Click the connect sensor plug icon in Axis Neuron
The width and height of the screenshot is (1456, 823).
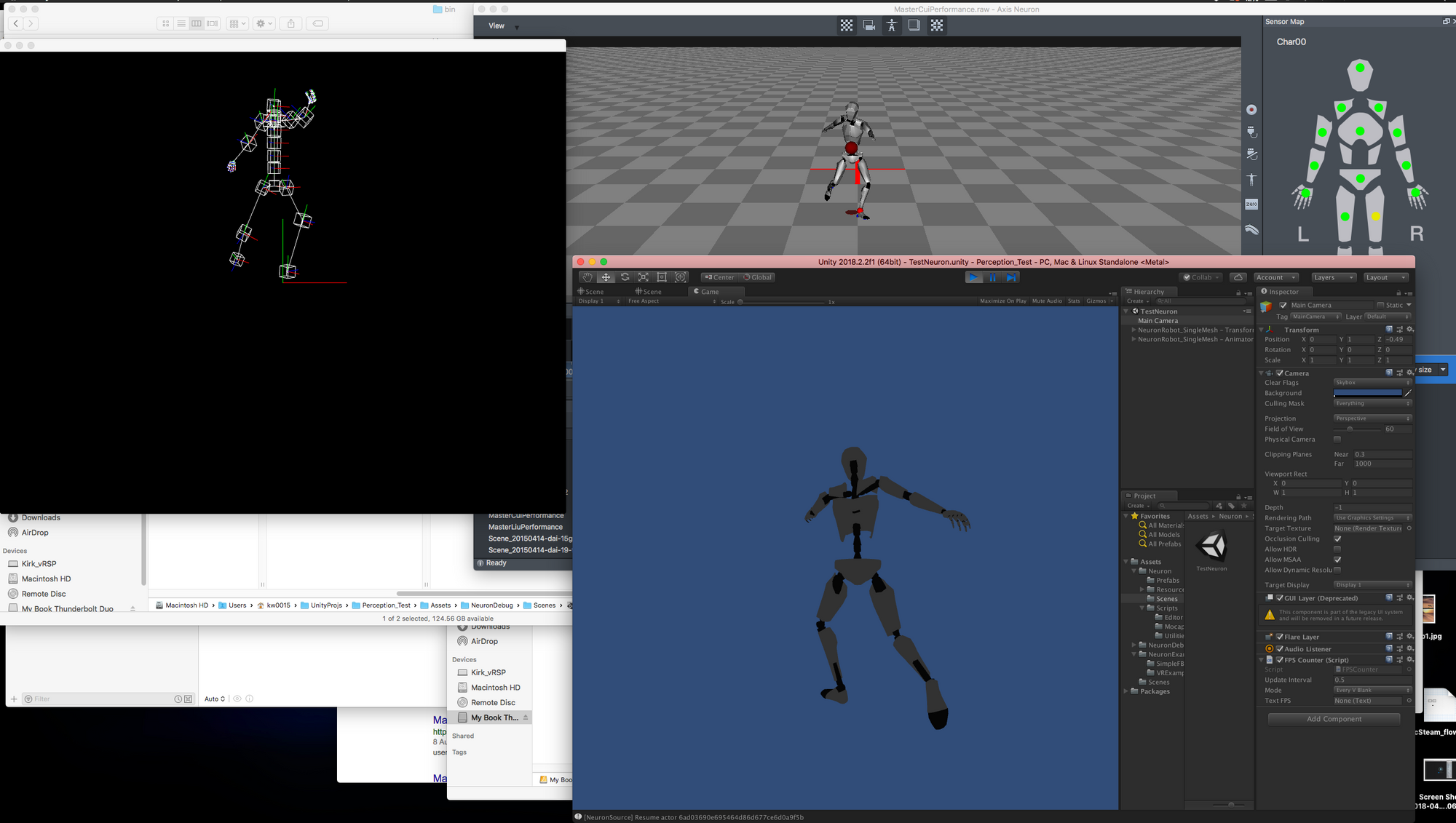[1251, 132]
